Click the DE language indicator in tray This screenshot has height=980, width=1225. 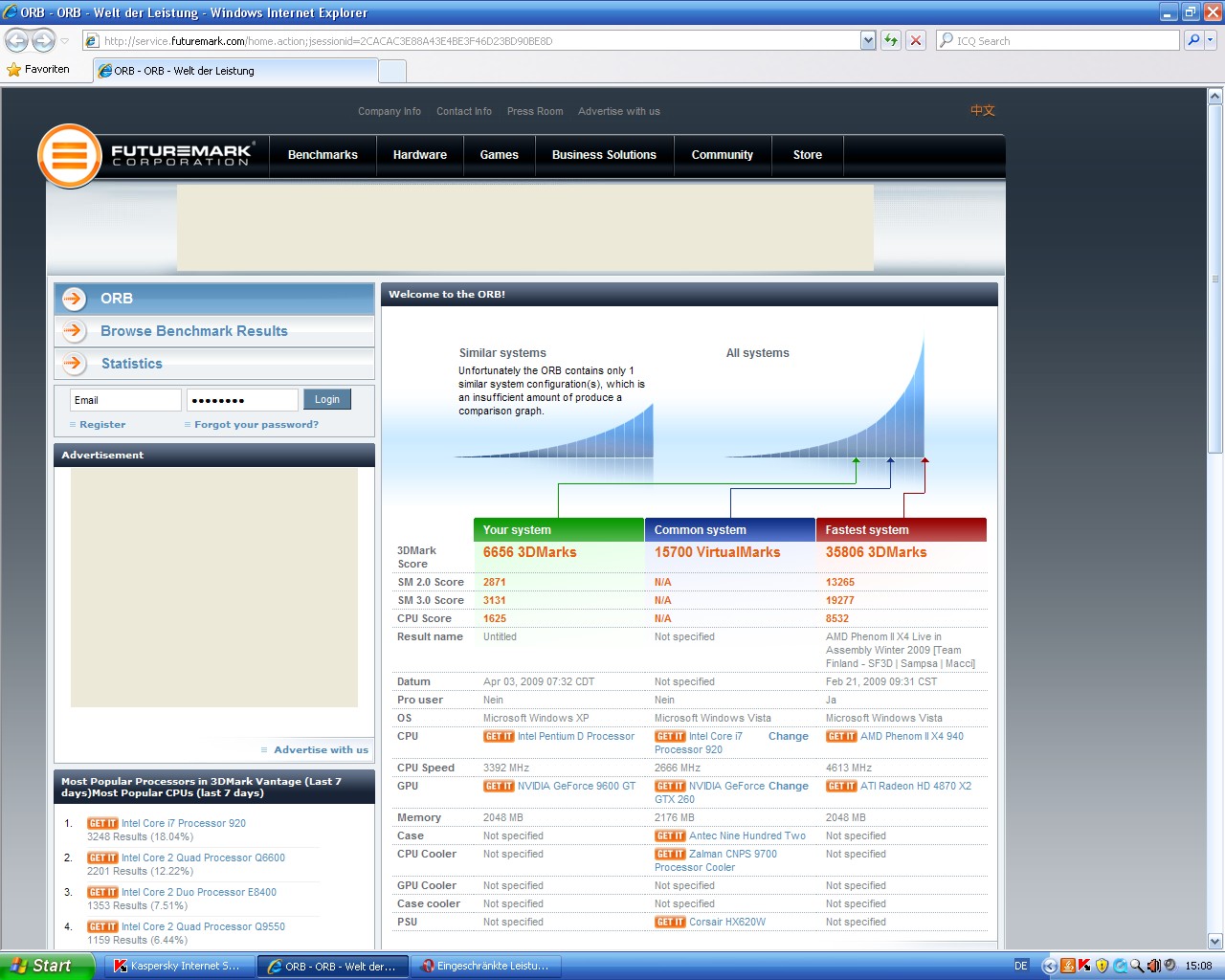[1021, 967]
